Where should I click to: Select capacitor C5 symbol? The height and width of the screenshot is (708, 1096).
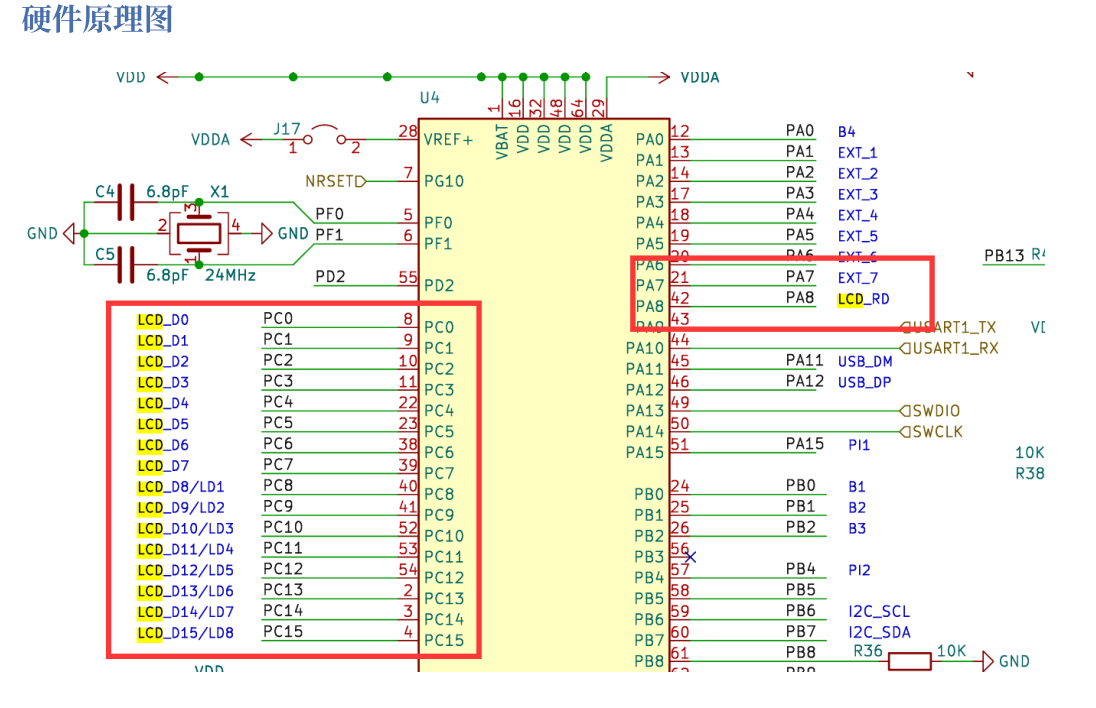(x=127, y=265)
